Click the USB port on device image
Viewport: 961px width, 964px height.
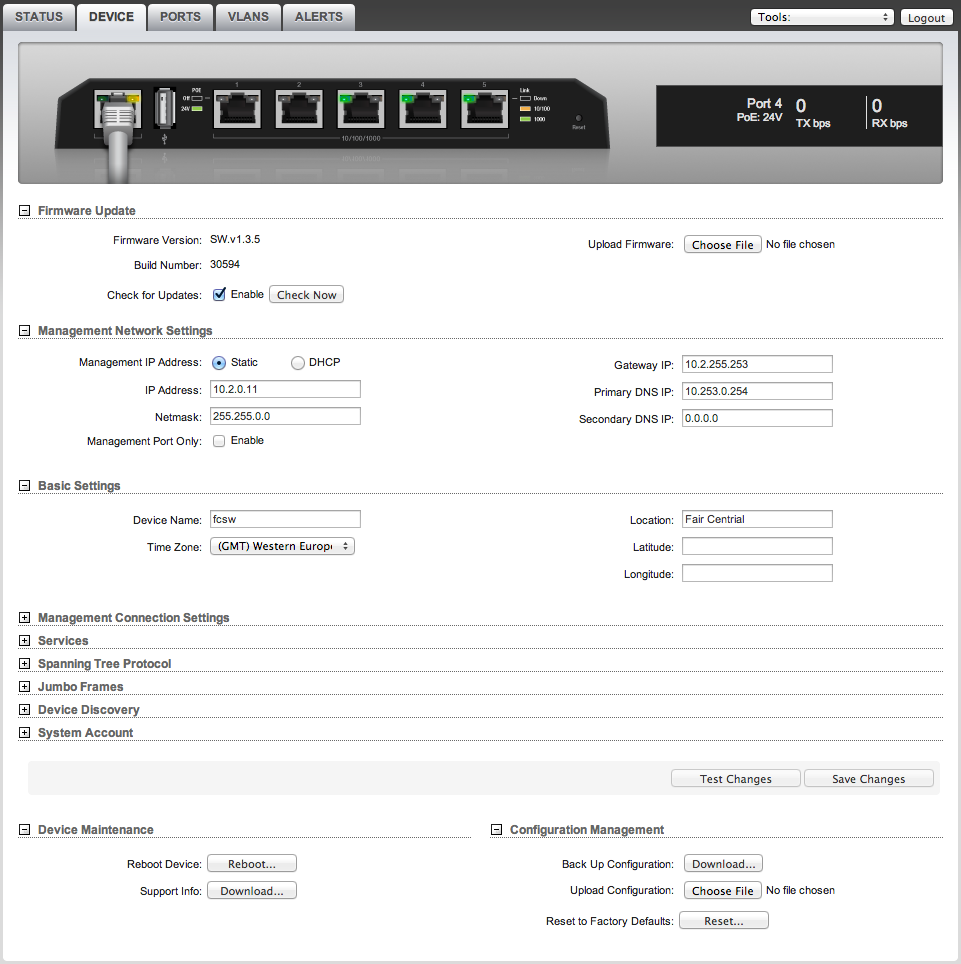(164, 108)
